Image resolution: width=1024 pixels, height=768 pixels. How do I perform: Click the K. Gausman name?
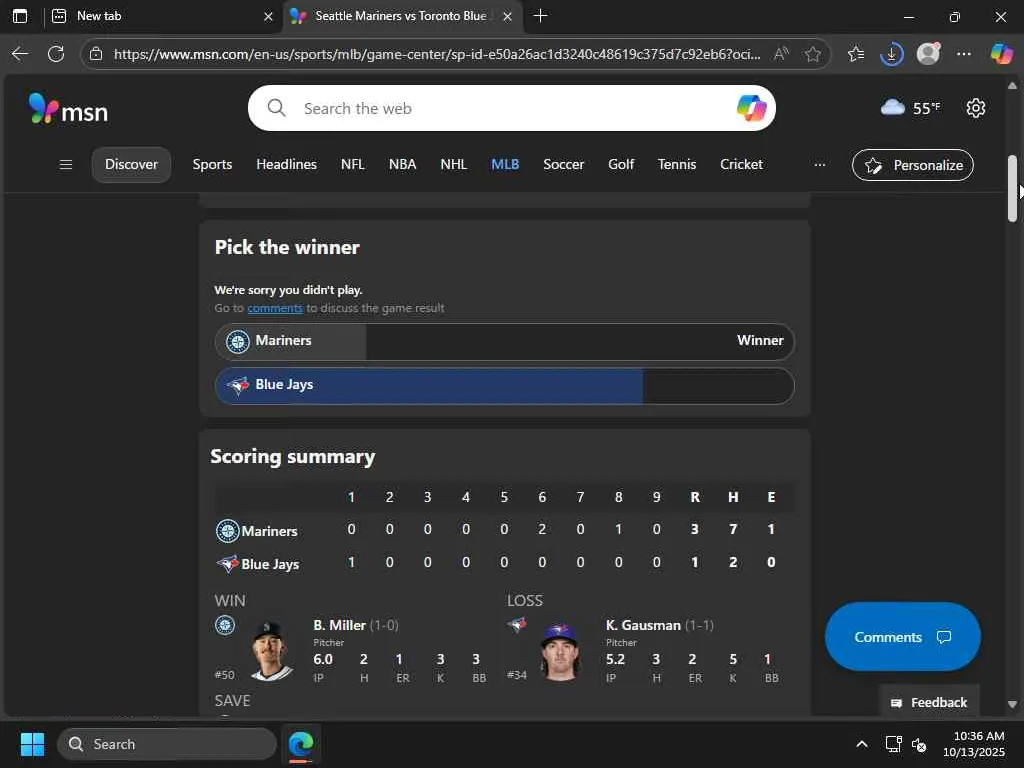[643, 626]
